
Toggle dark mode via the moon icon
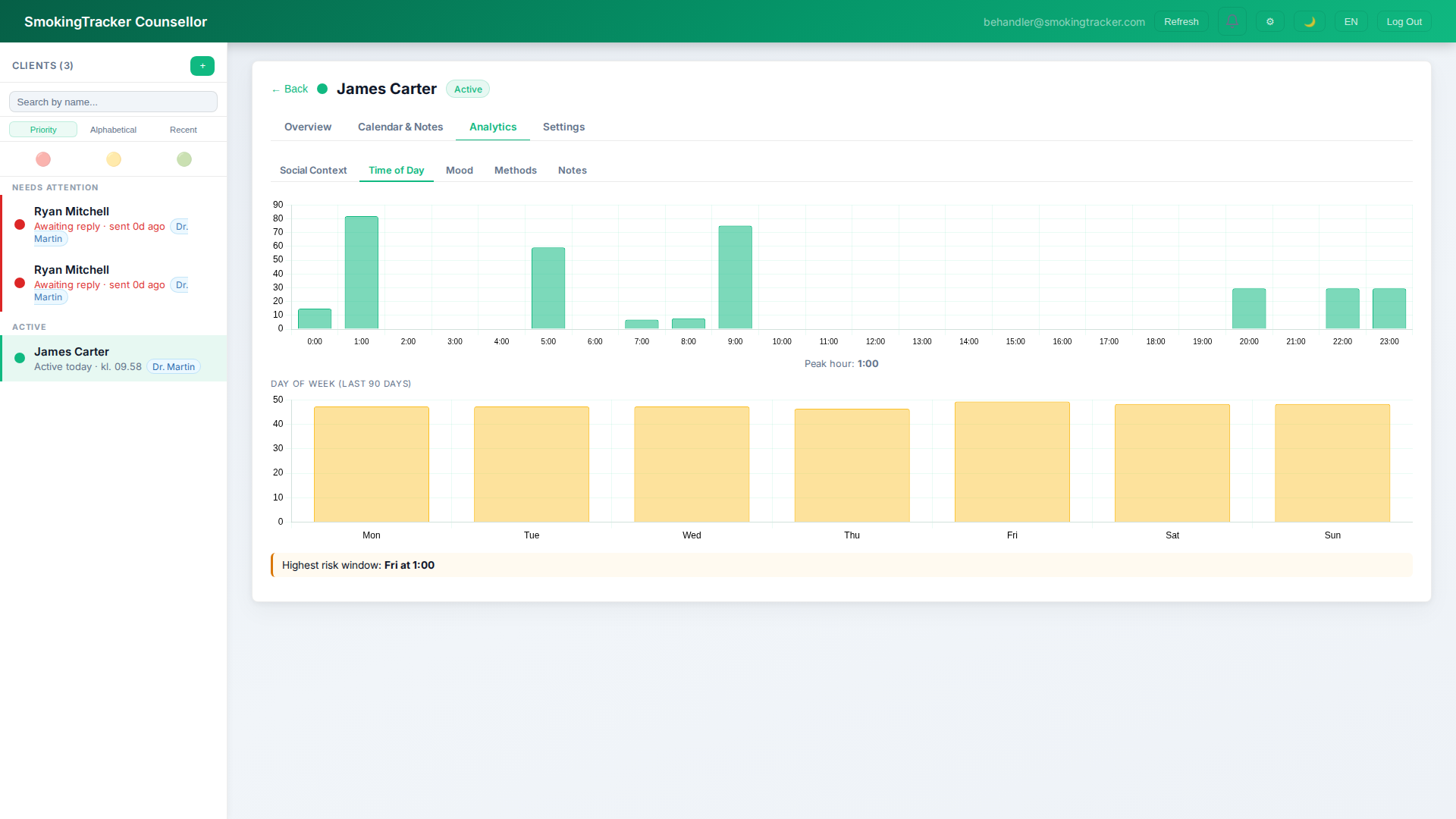click(x=1310, y=21)
